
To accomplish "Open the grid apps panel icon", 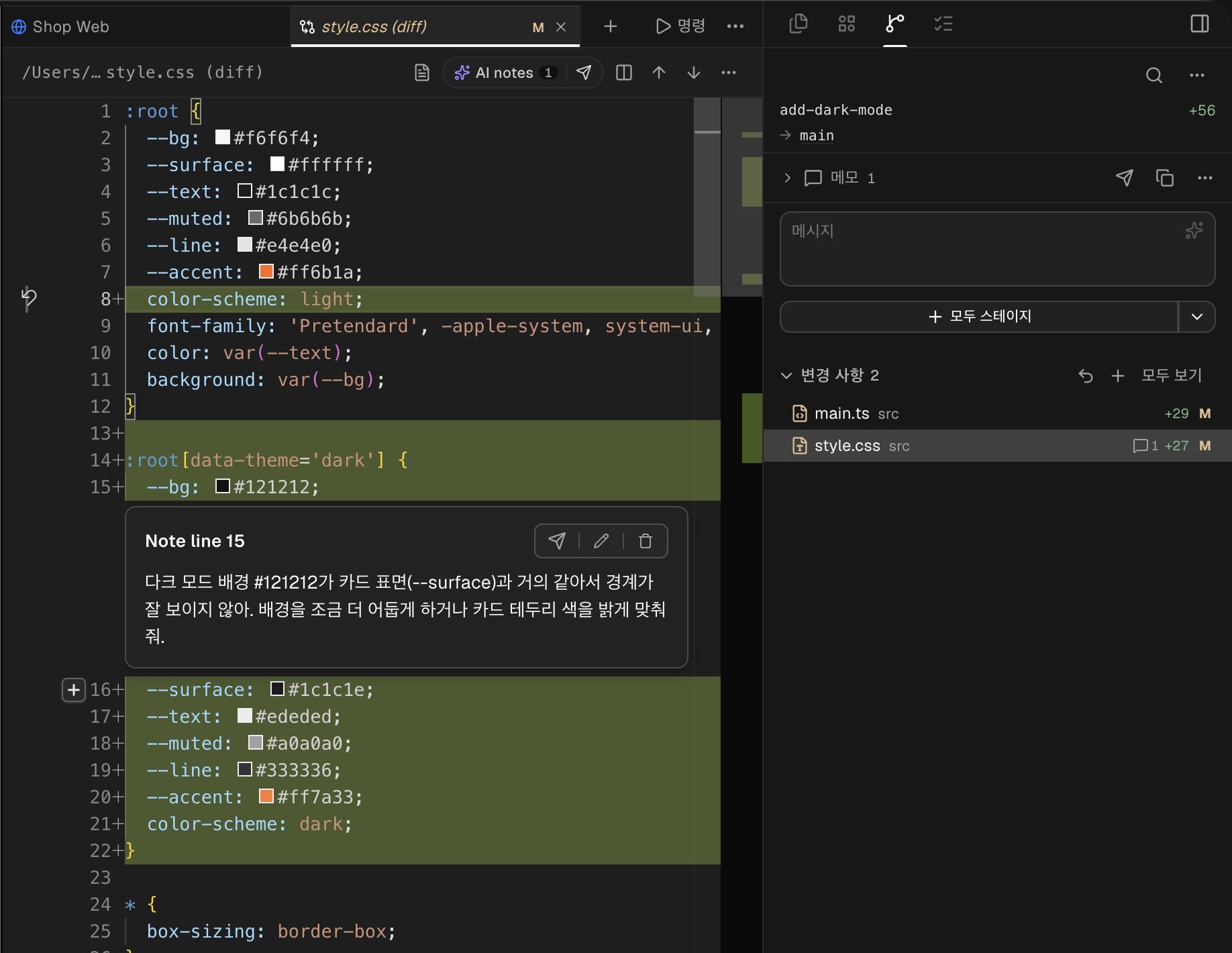I will pos(847,24).
